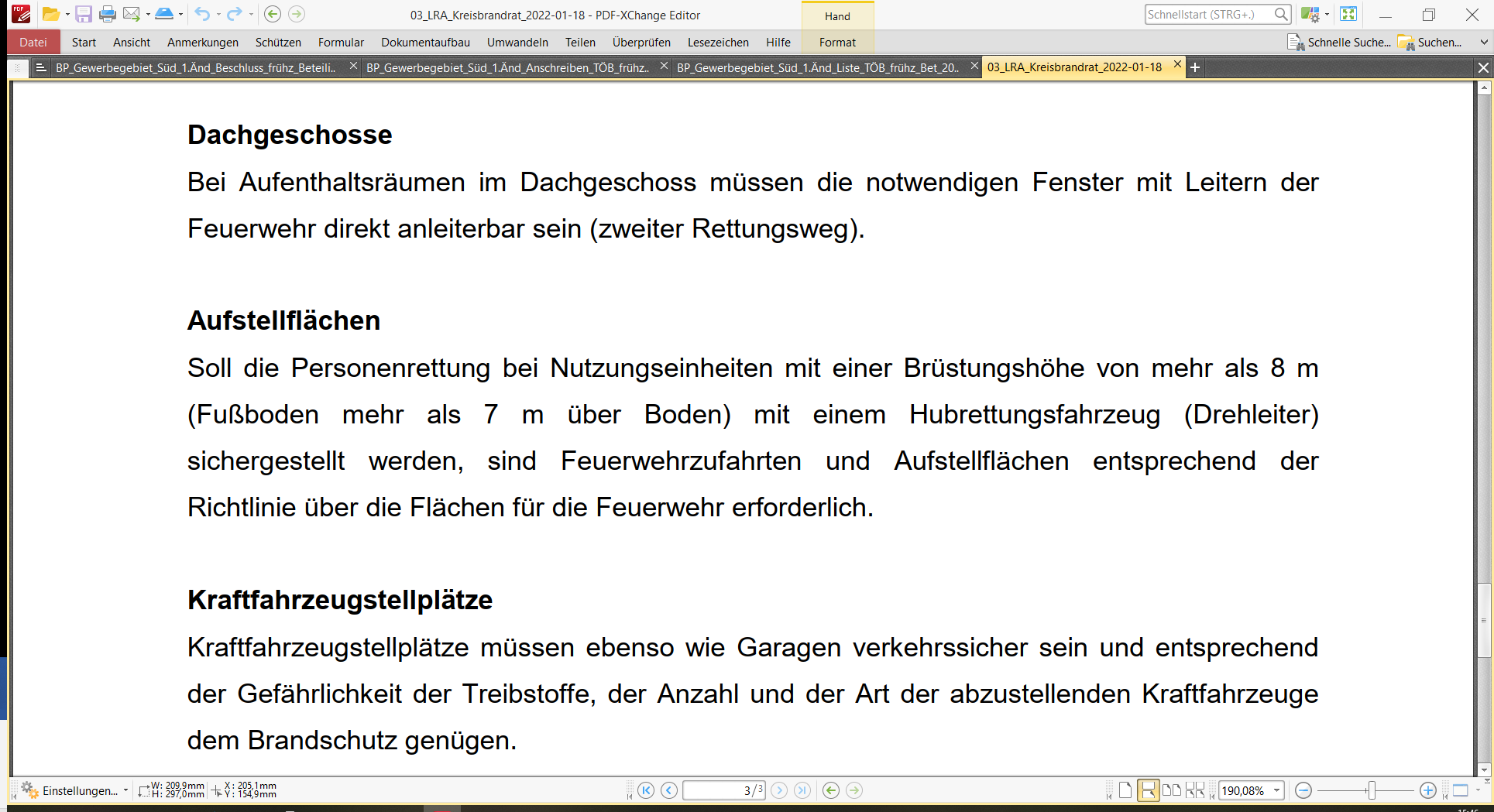Image resolution: width=1494 pixels, height=812 pixels.
Task: Go to previous view with green back arrow
Action: tap(273, 14)
